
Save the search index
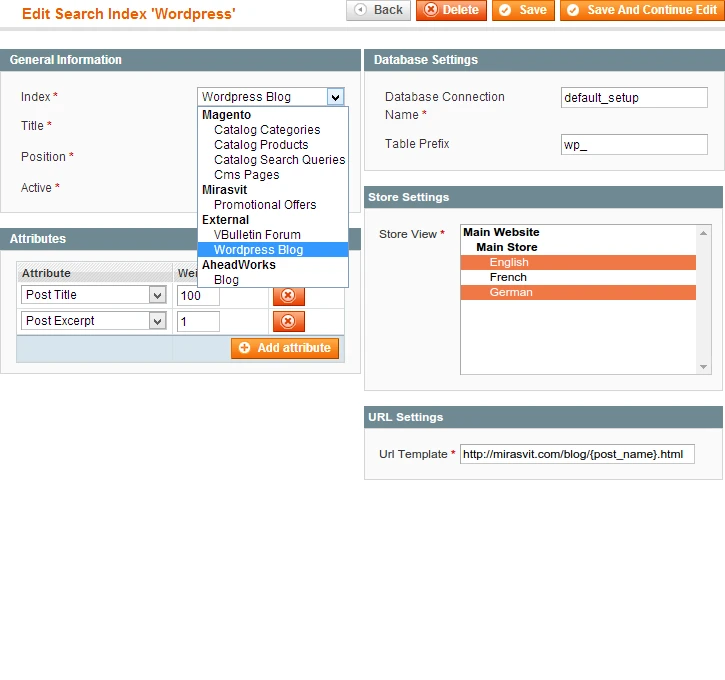point(522,10)
